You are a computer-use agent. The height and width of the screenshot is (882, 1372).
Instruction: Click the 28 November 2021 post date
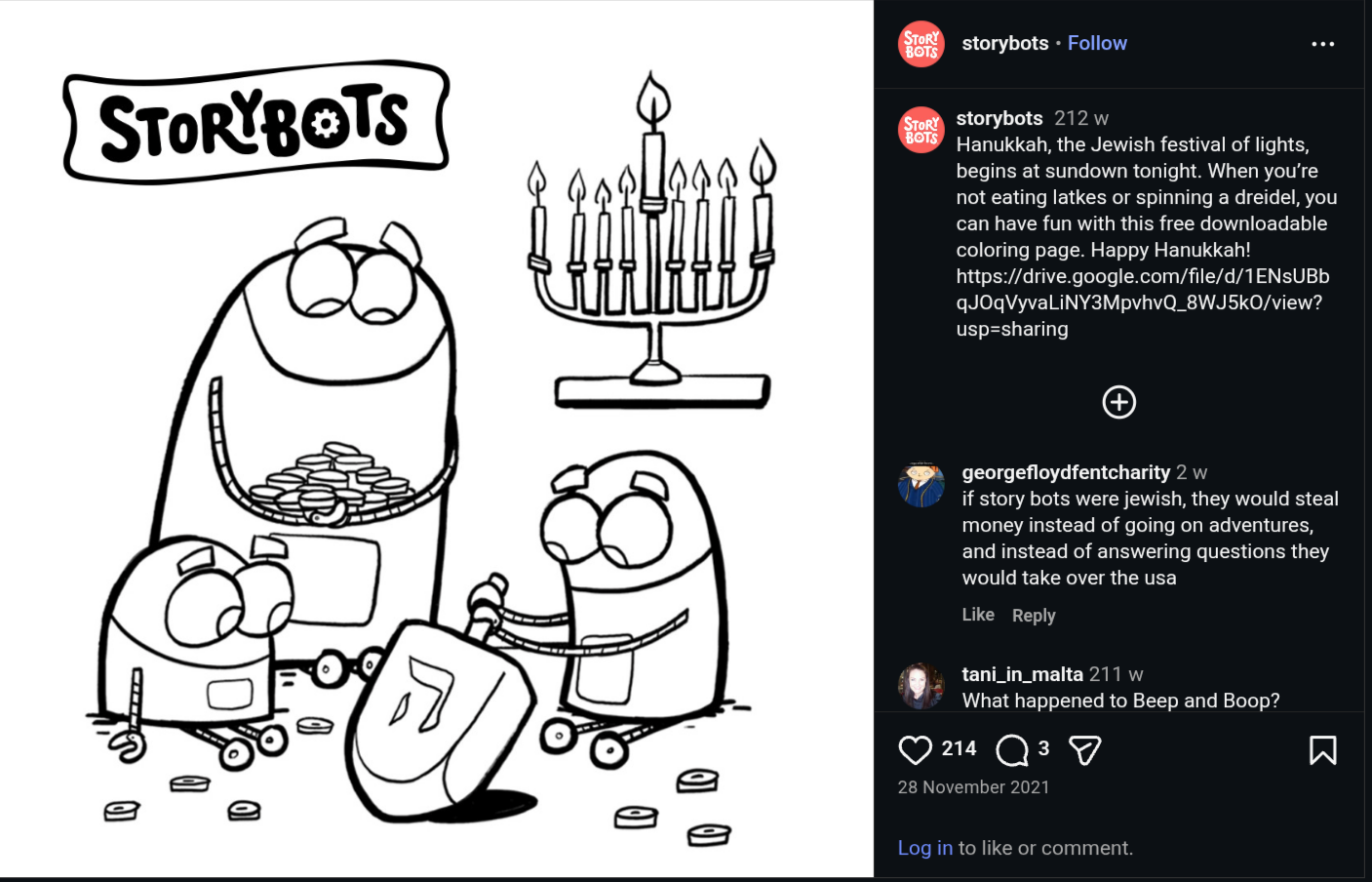(x=973, y=787)
